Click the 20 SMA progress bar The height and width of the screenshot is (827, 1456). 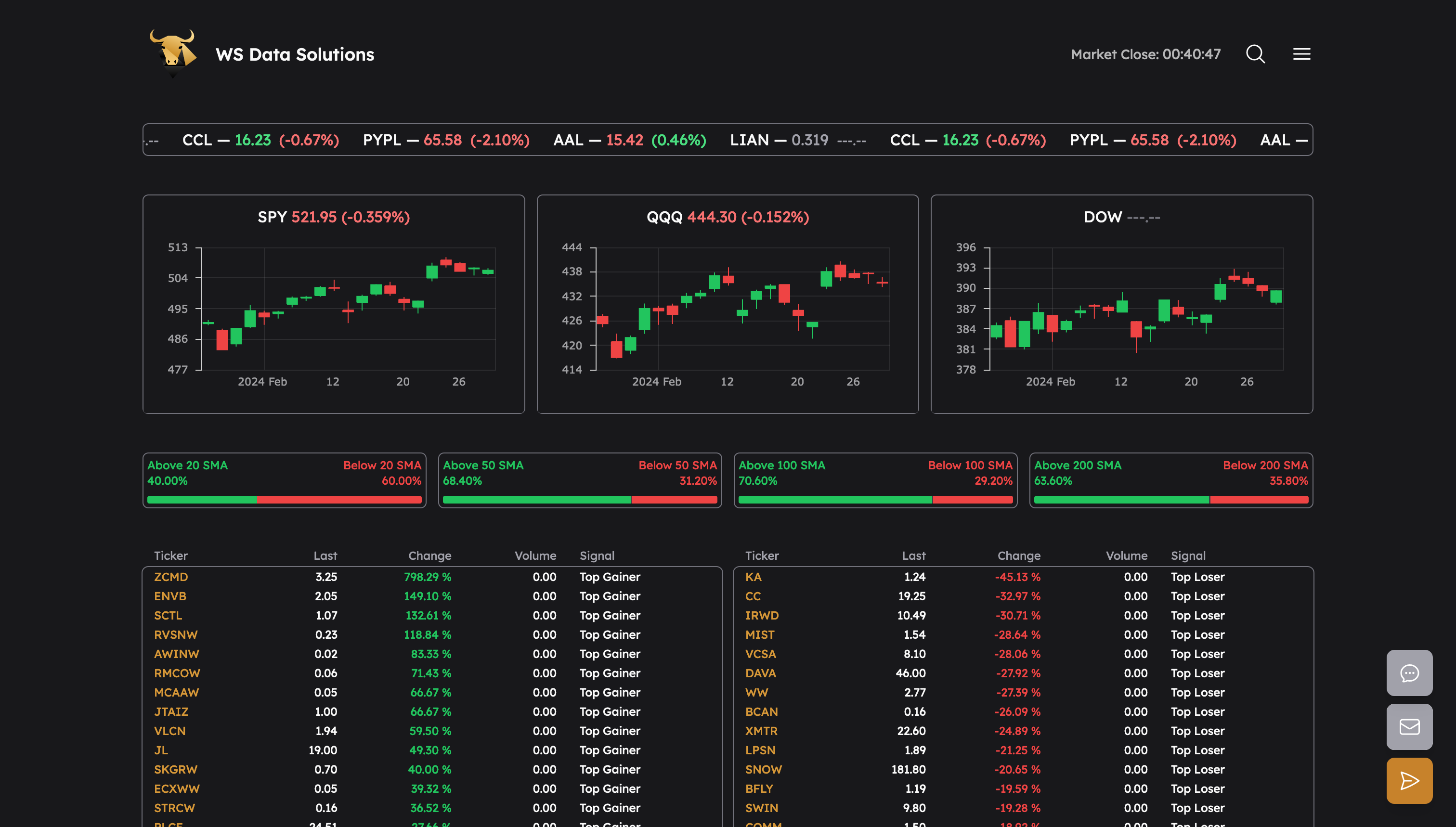(284, 500)
